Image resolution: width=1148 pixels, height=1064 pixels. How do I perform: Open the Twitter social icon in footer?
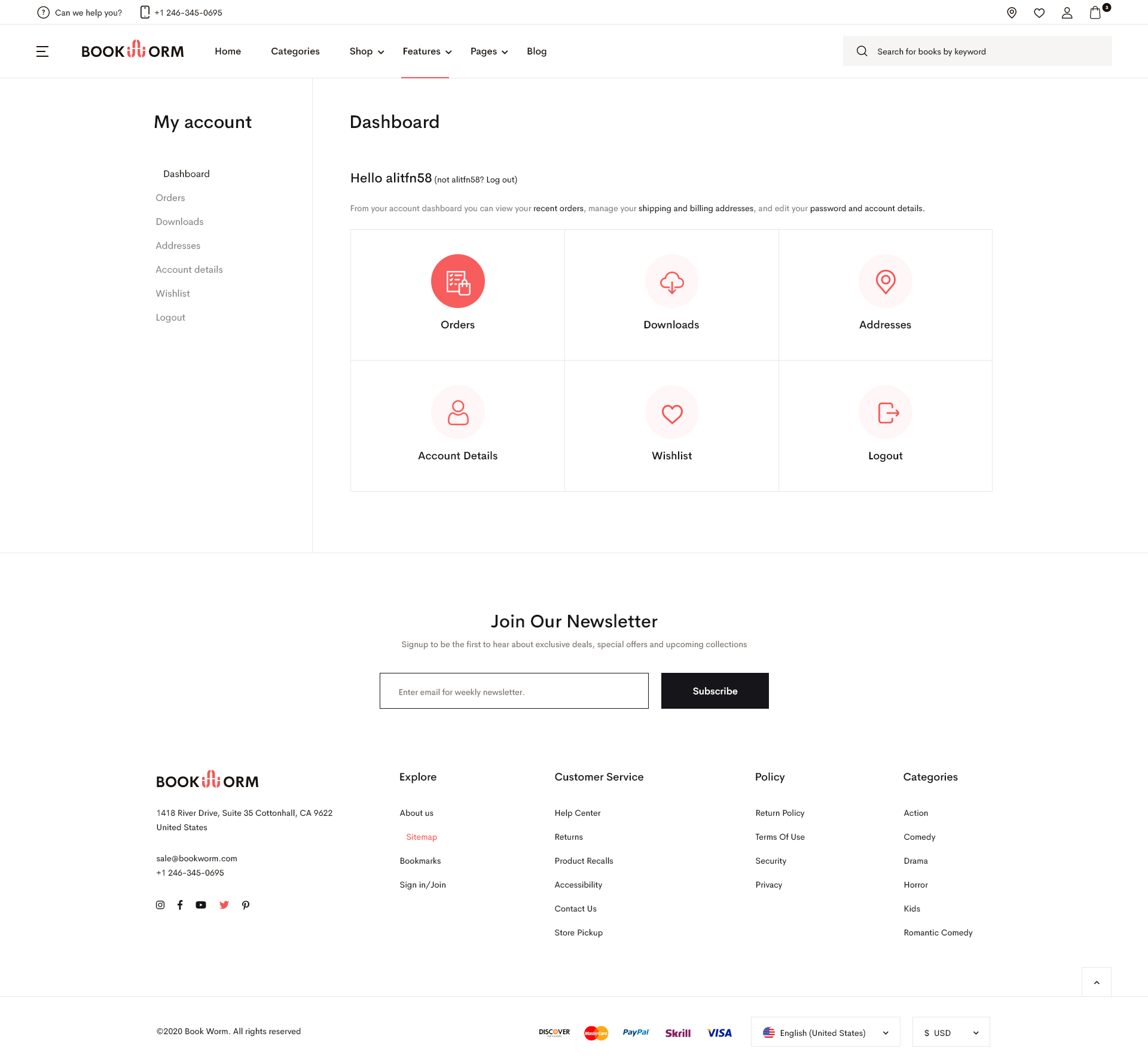click(x=224, y=905)
